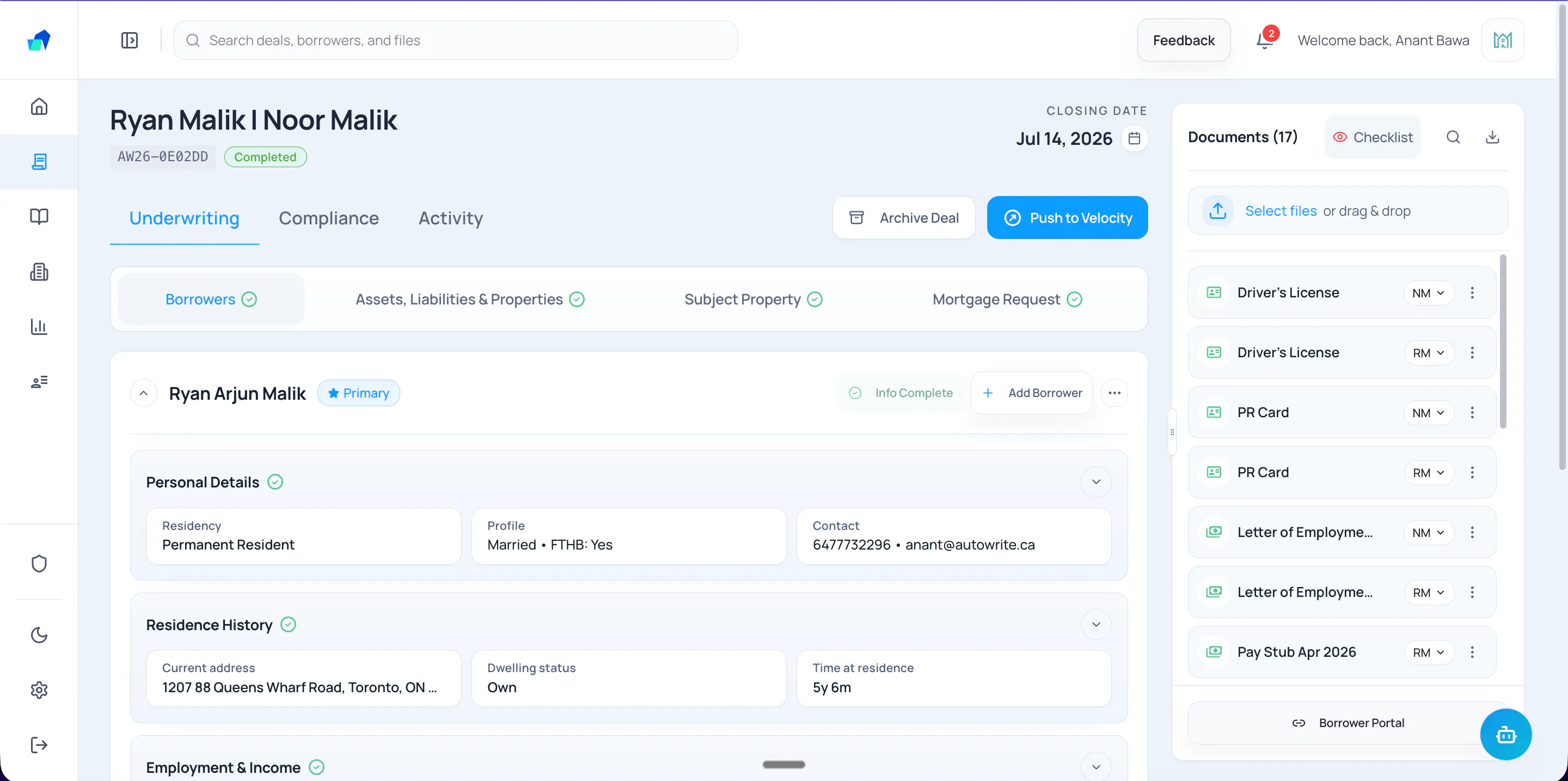Open the settings gear icon
The height and width of the screenshot is (781, 1568).
pyautogui.click(x=39, y=690)
